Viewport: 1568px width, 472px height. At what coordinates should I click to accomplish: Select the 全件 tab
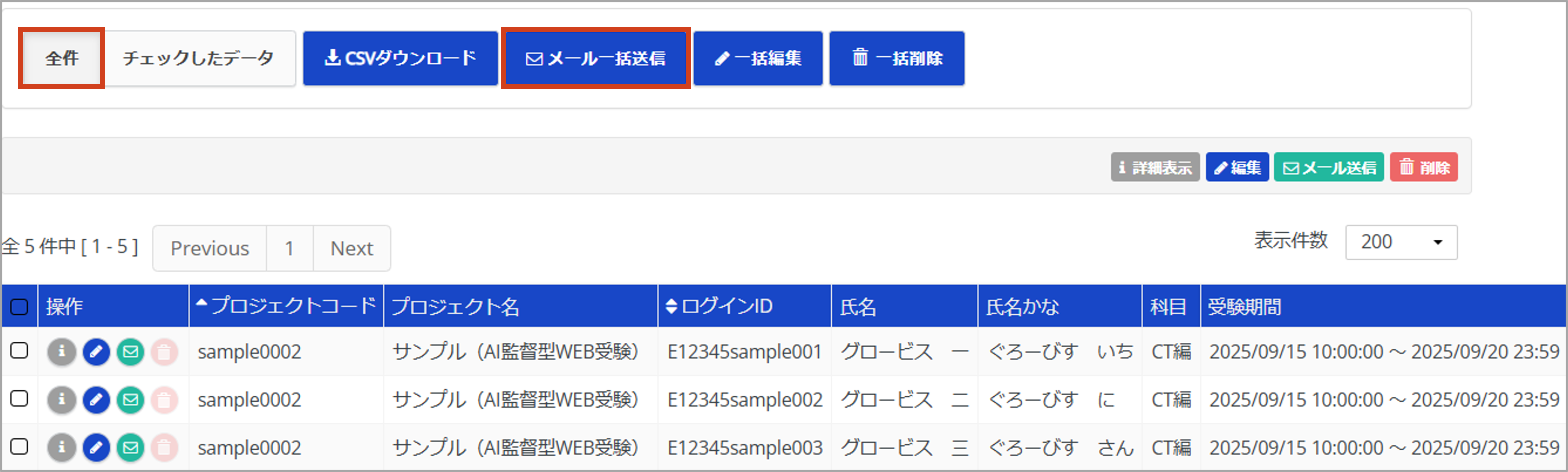pyautogui.click(x=61, y=58)
